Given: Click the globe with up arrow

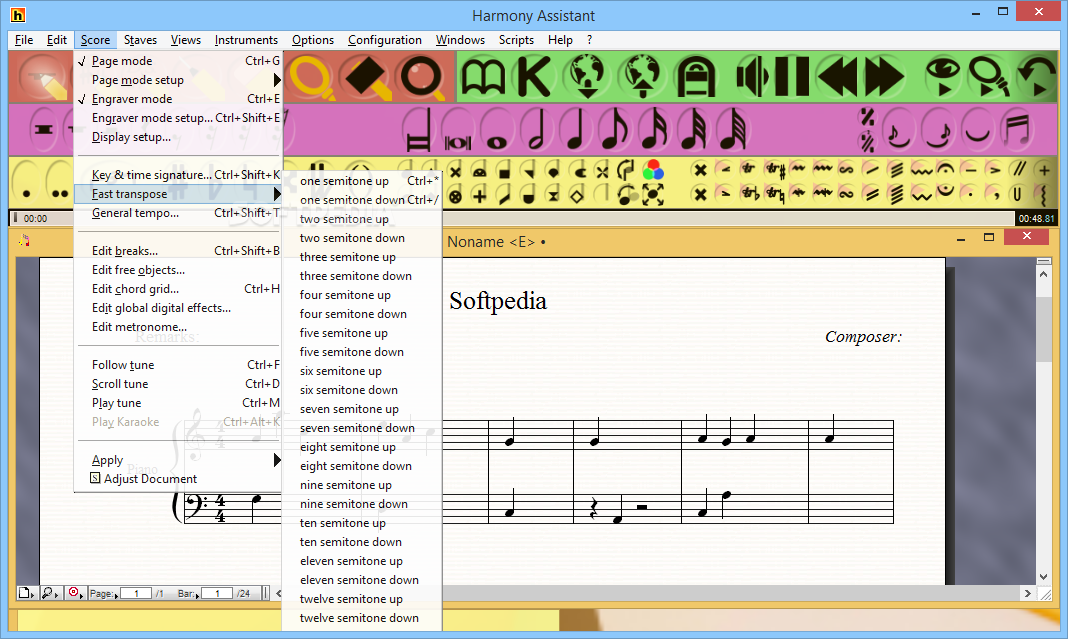Looking at the screenshot, I should 641,77.
